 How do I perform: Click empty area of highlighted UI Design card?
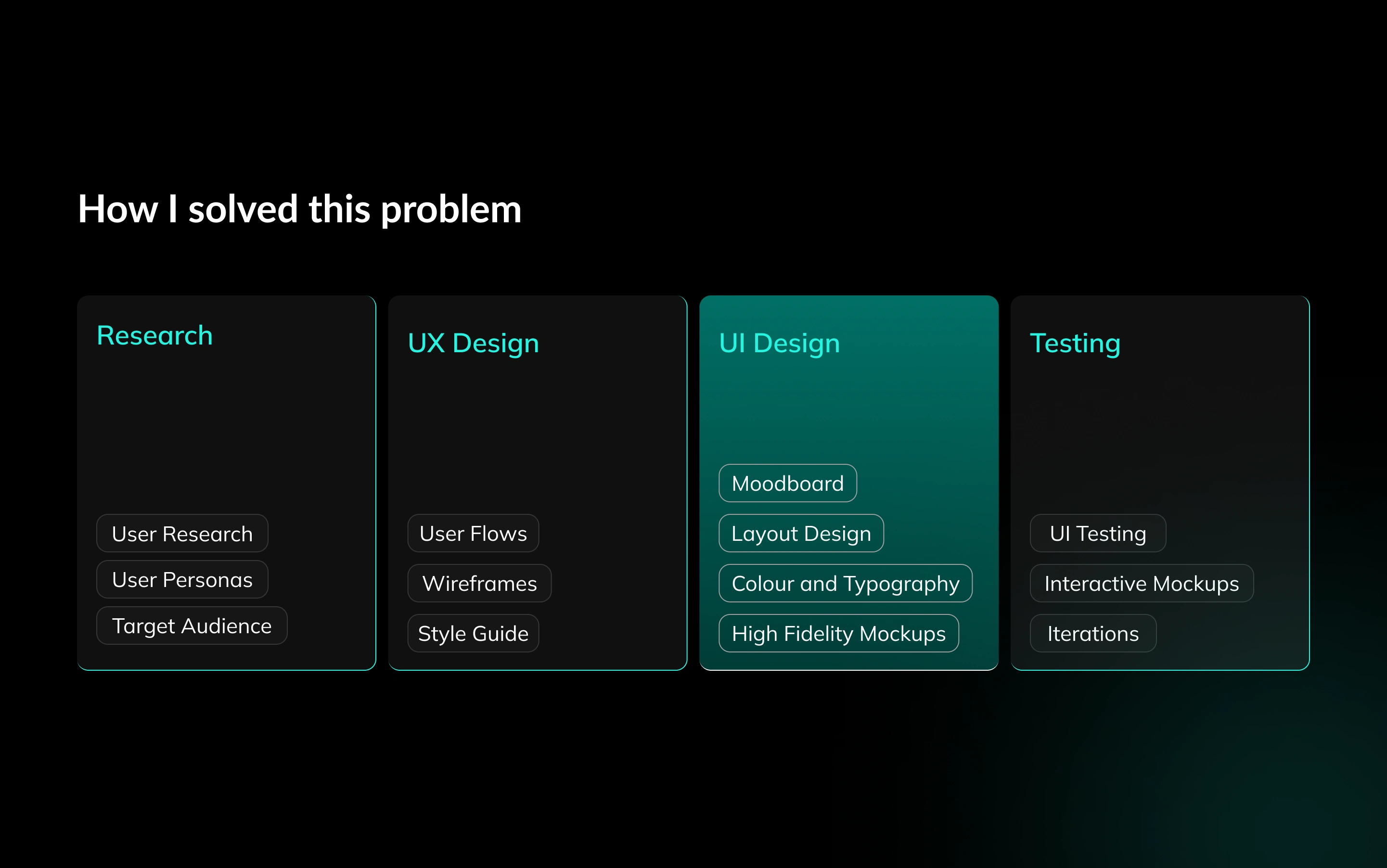(x=848, y=408)
